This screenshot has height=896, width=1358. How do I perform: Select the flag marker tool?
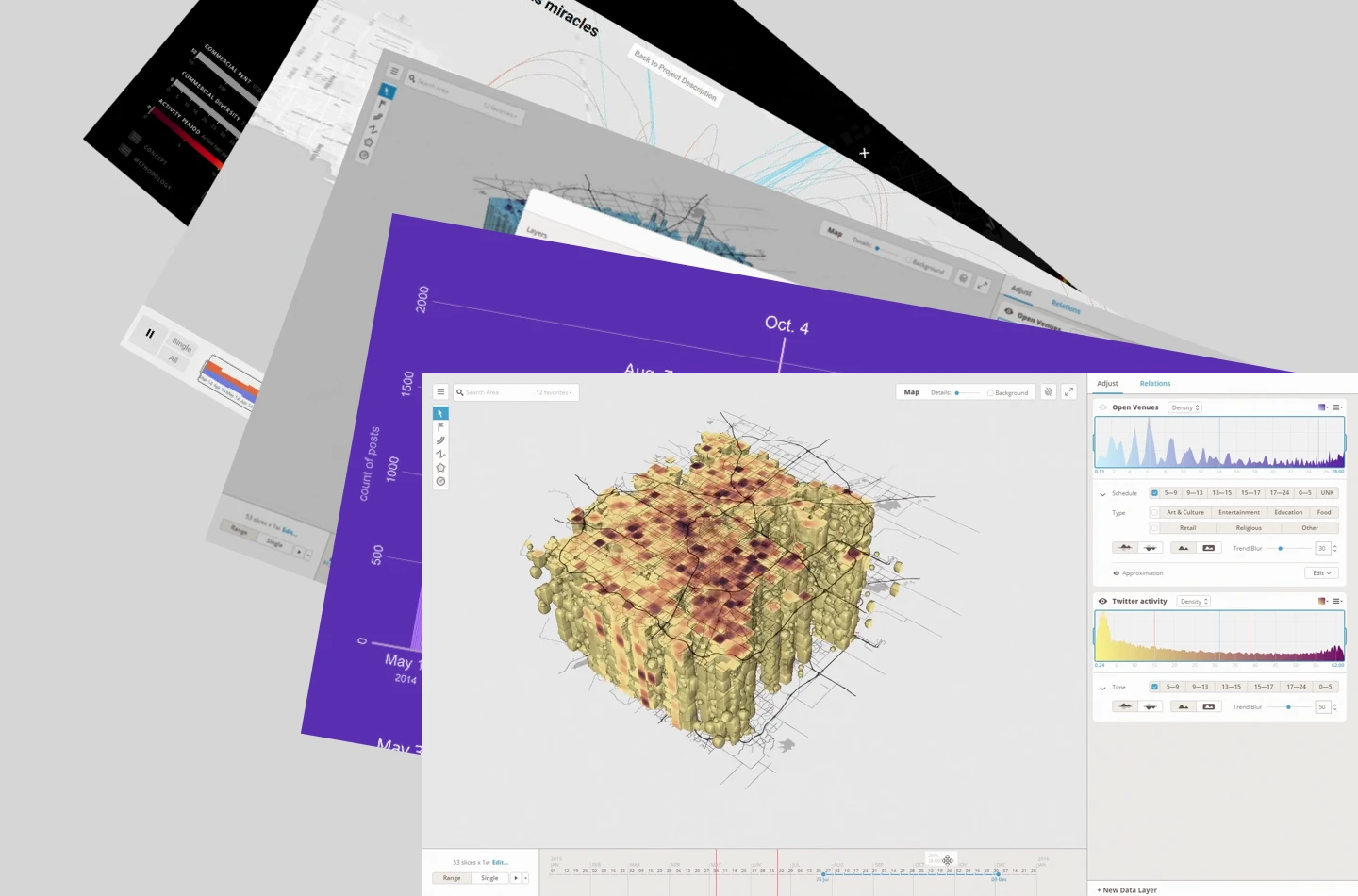pos(440,427)
